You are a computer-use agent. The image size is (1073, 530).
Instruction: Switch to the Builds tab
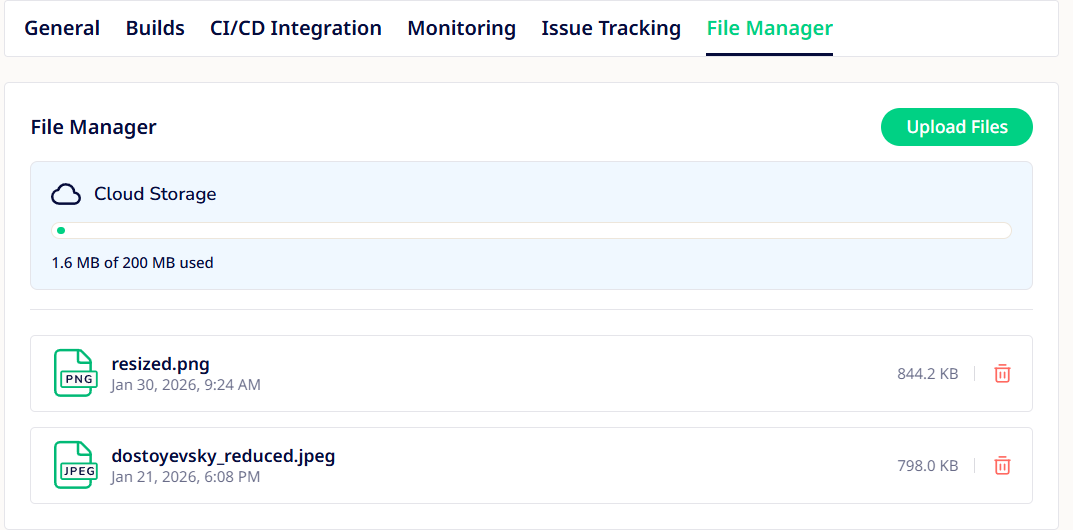click(155, 29)
